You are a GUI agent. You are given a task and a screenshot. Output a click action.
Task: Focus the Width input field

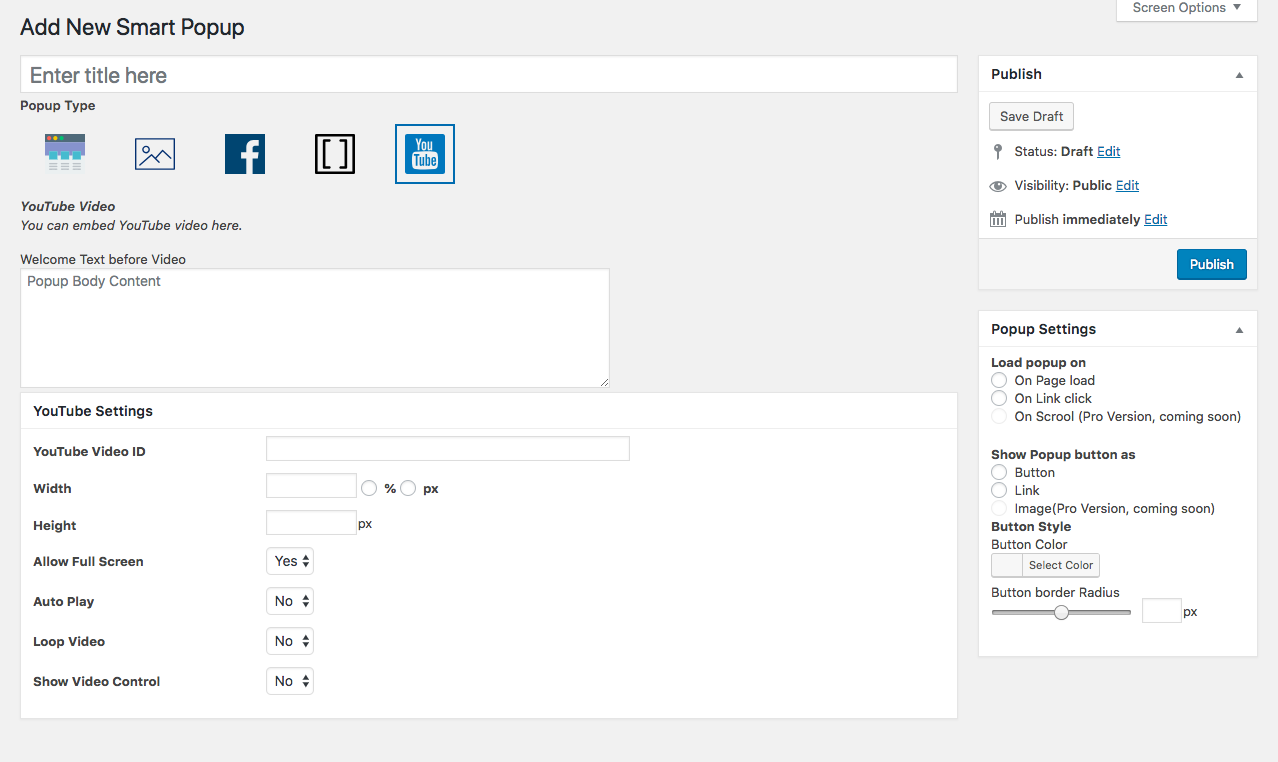[311, 486]
